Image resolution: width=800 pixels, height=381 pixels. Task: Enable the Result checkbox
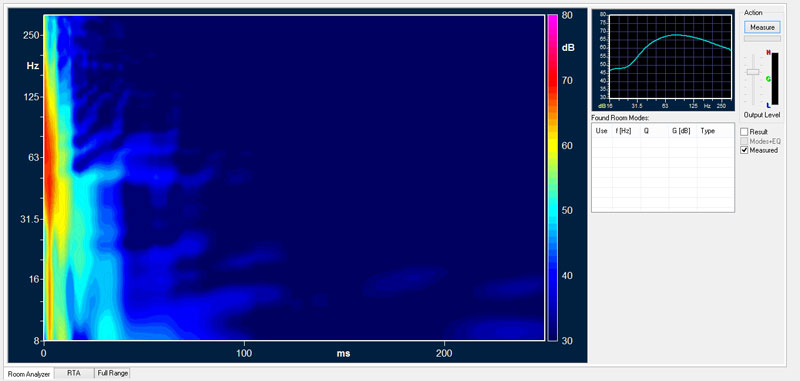pos(744,132)
